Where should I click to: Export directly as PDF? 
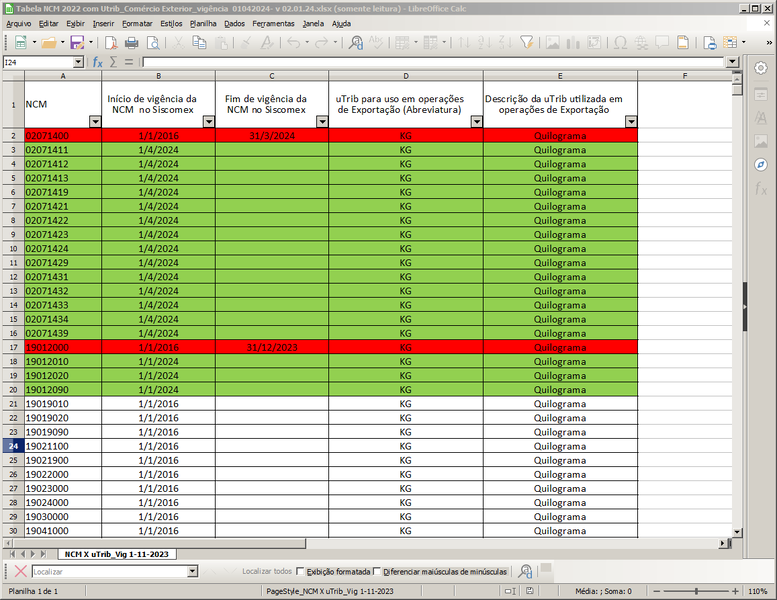pos(111,43)
